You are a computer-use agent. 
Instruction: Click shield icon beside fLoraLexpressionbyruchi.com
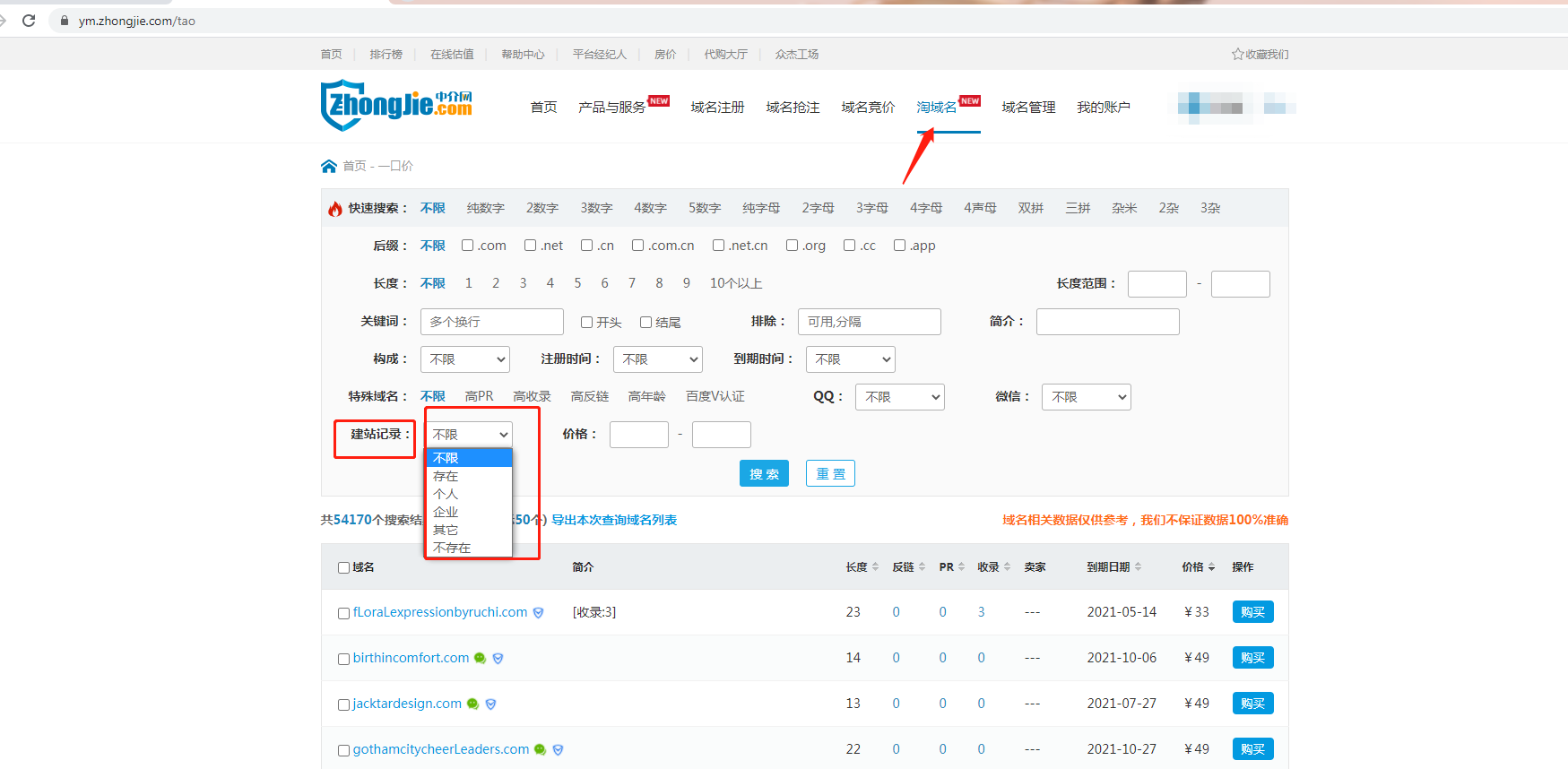(538, 613)
